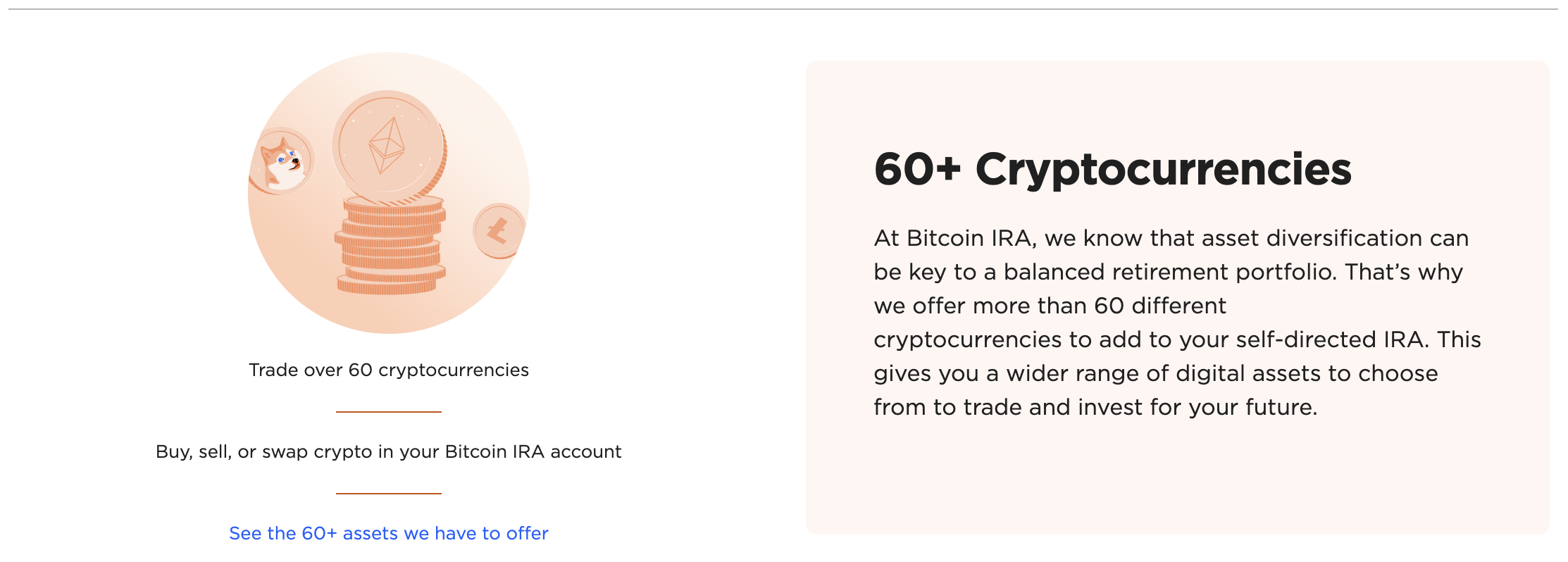Click the lowercase "cryptocurrencies" in the paragraph body
The width and height of the screenshot is (1568, 562).
click(x=967, y=339)
